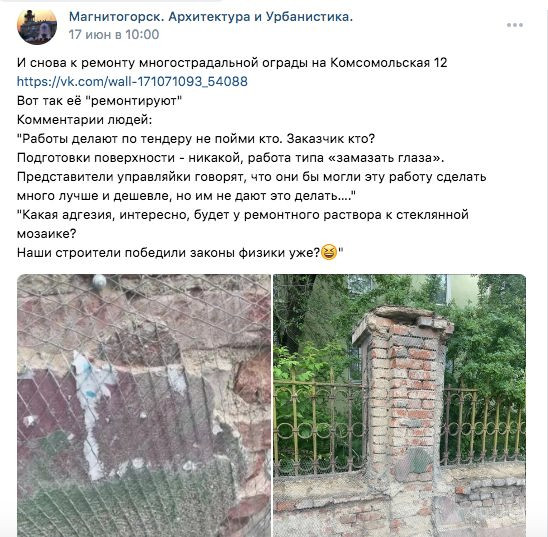This screenshot has width=548, height=537.
Task: Click the brick pillar in the right photo
Action: point(402,412)
